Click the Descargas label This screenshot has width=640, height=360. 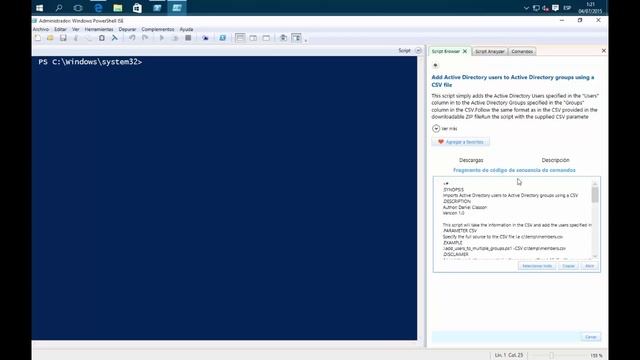471,160
